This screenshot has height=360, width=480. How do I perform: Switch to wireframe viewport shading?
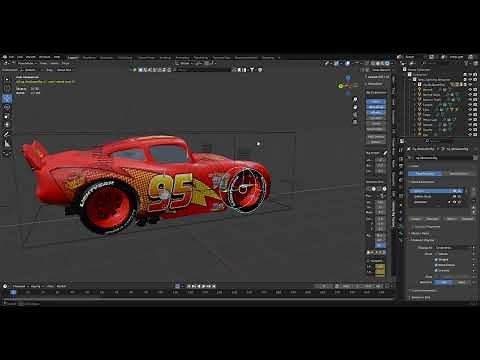click(x=373, y=63)
